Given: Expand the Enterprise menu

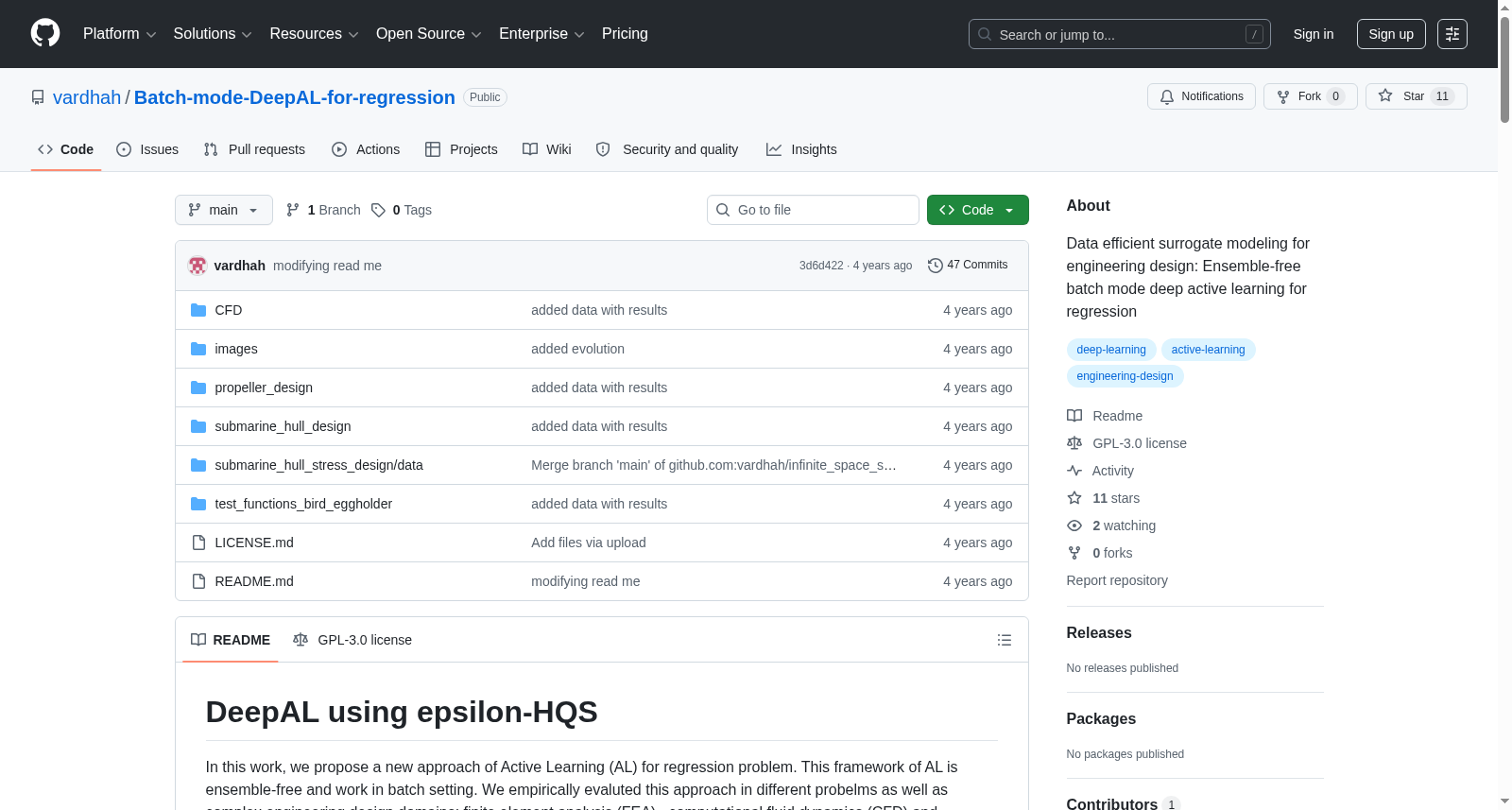Looking at the screenshot, I should click(x=541, y=34).
